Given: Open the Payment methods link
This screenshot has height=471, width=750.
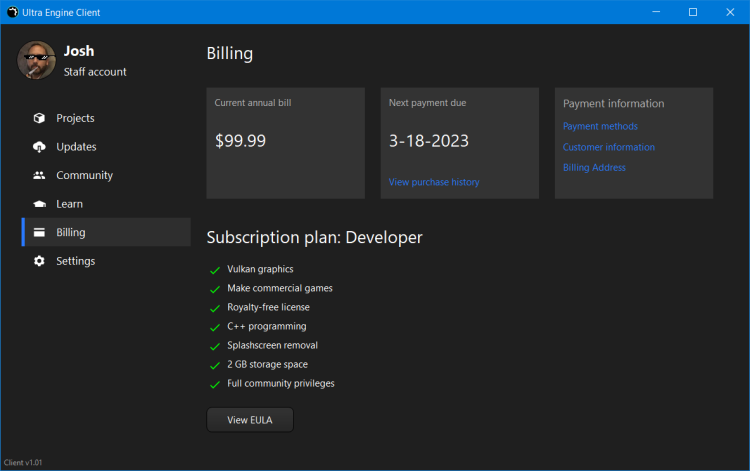Looking at the screenshot, I should (600, 126).
